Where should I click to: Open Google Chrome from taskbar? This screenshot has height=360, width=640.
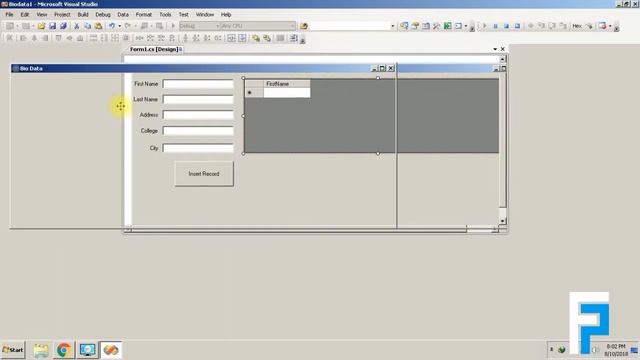[64, 350]
